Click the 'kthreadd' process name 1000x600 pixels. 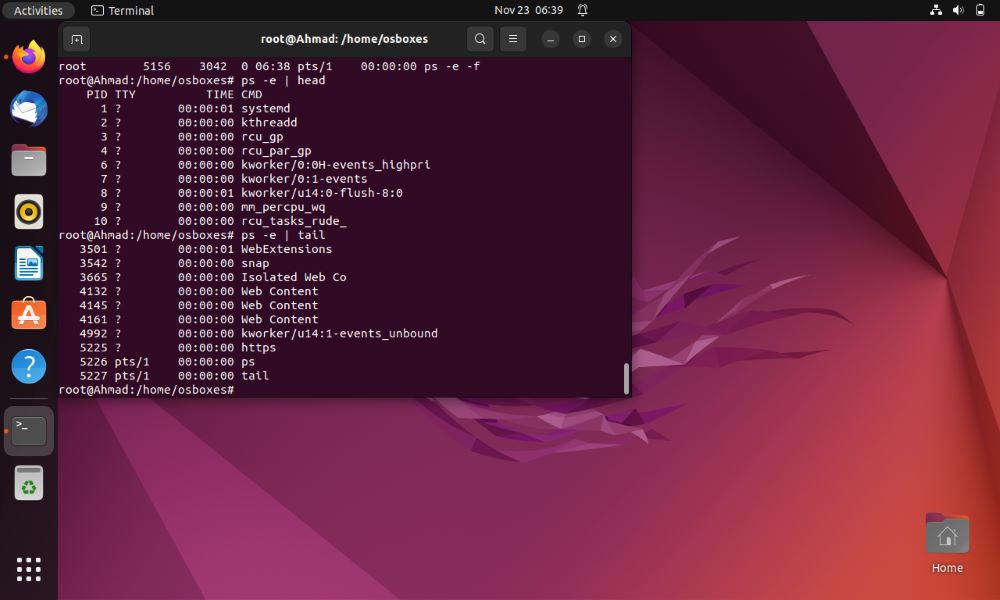(269, 122)
